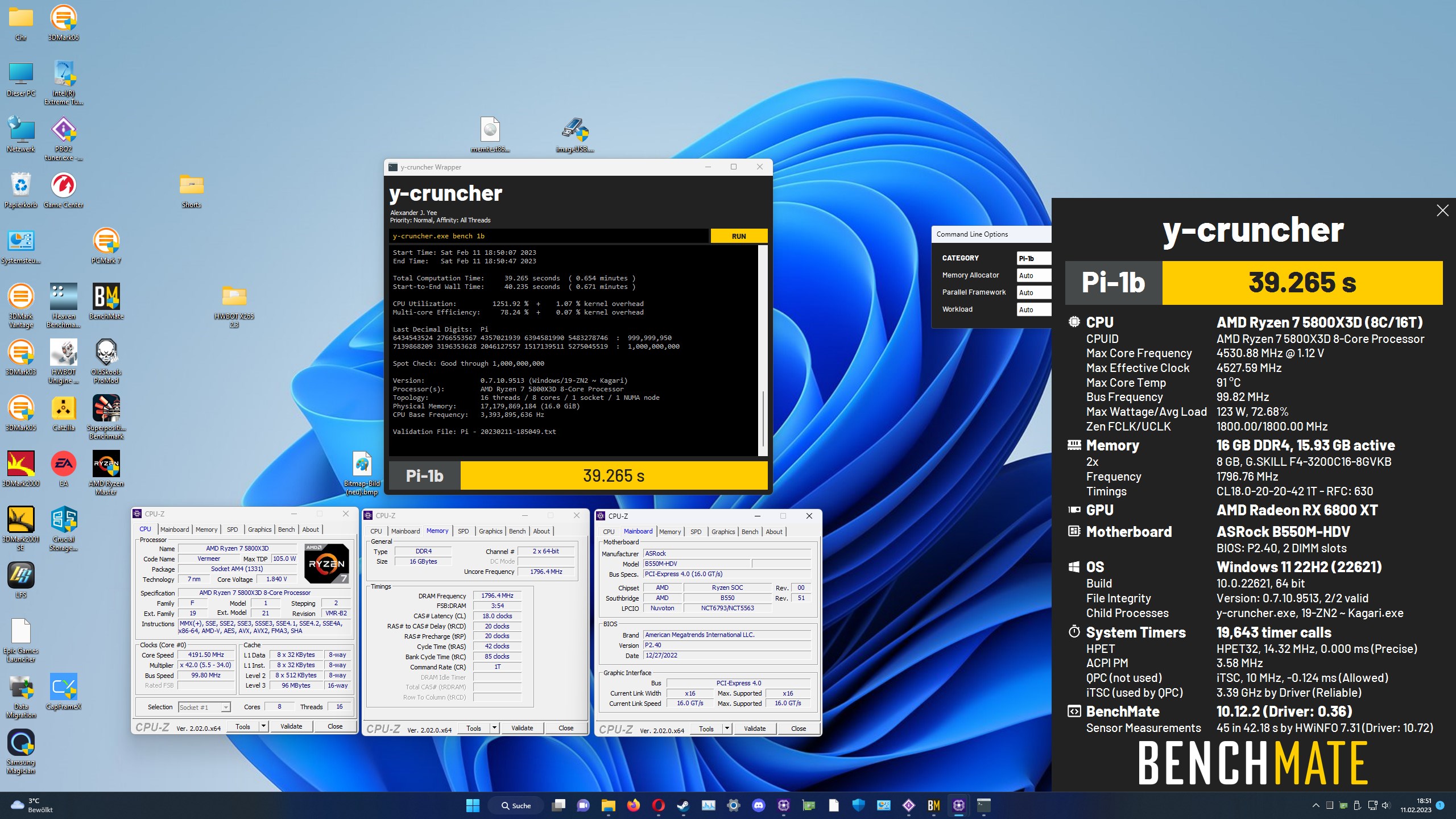Close the BenchMate result panel with the X
Image resolution: width=1456 pixels, height=819 pixels.
(x=1442, y=210)
